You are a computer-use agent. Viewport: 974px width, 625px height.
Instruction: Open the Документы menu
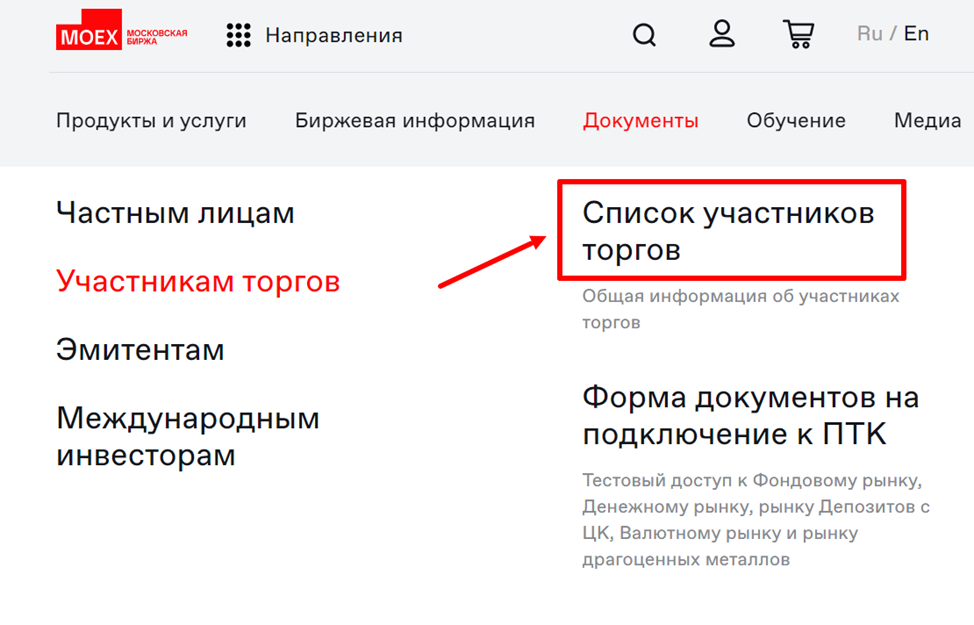pyautogui.click(x=640, y=121)
